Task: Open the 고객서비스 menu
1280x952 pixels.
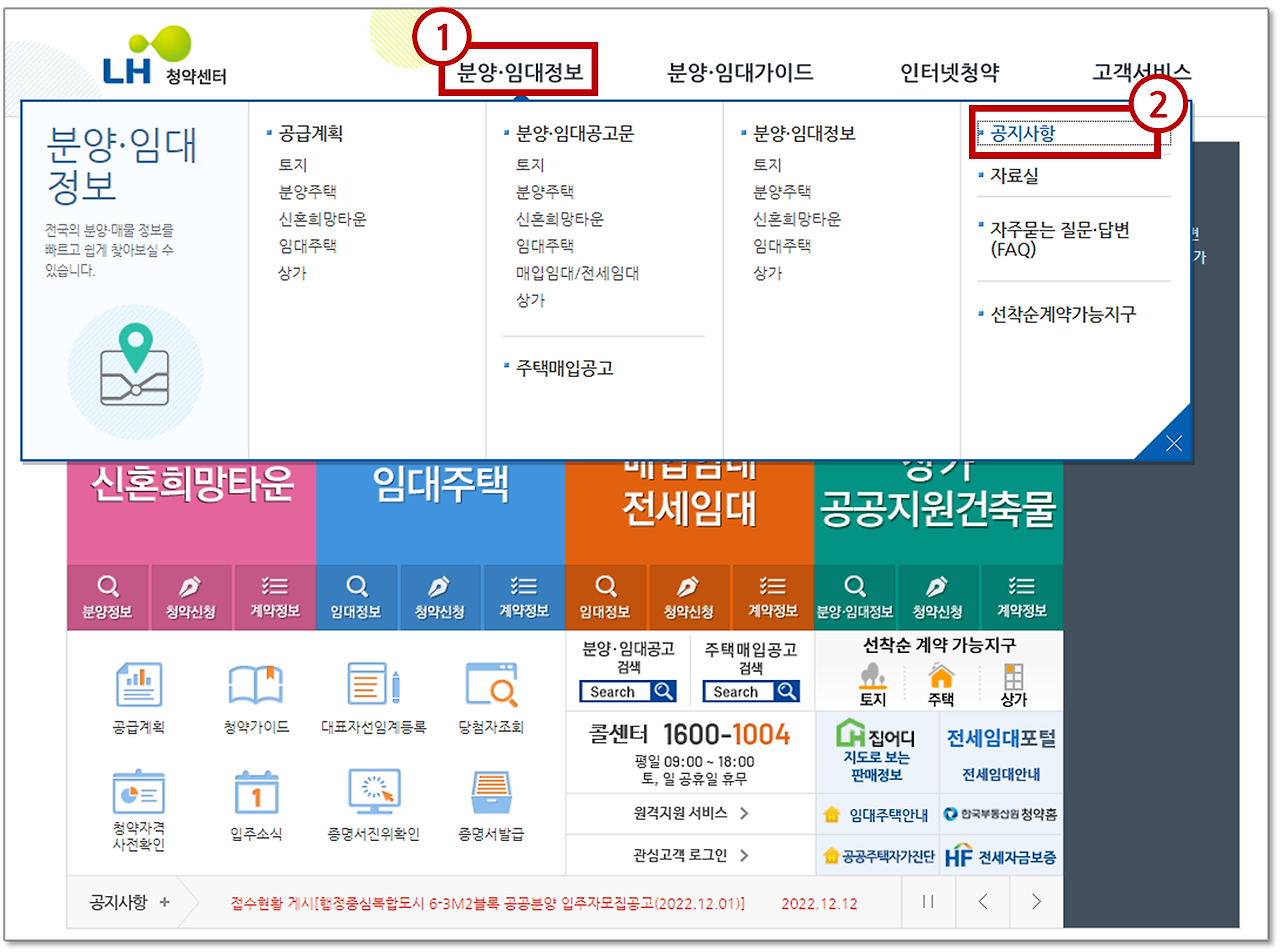Action: tap(1142, 72)
